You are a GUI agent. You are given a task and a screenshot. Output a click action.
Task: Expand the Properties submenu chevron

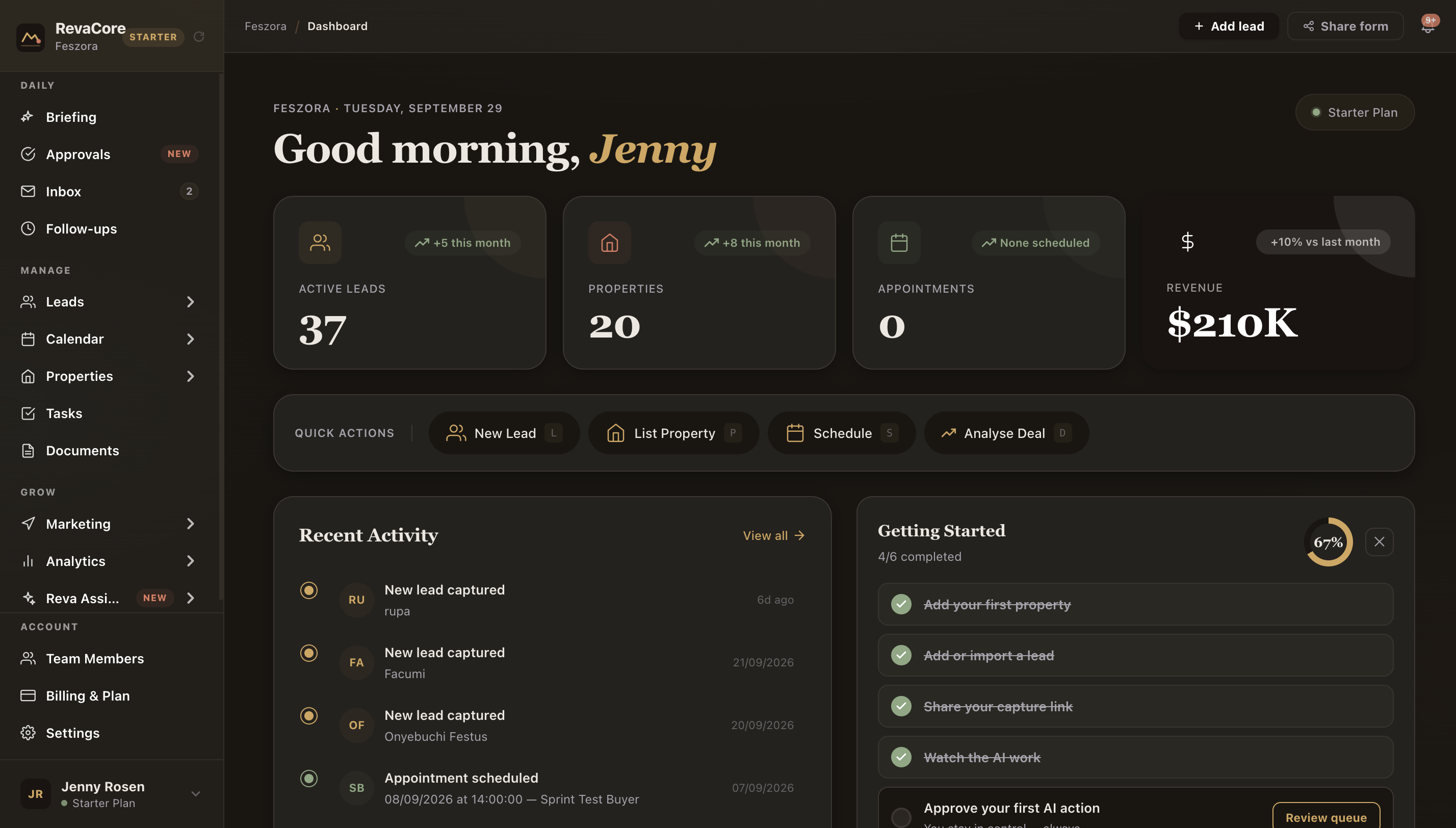tap(191, 376)
